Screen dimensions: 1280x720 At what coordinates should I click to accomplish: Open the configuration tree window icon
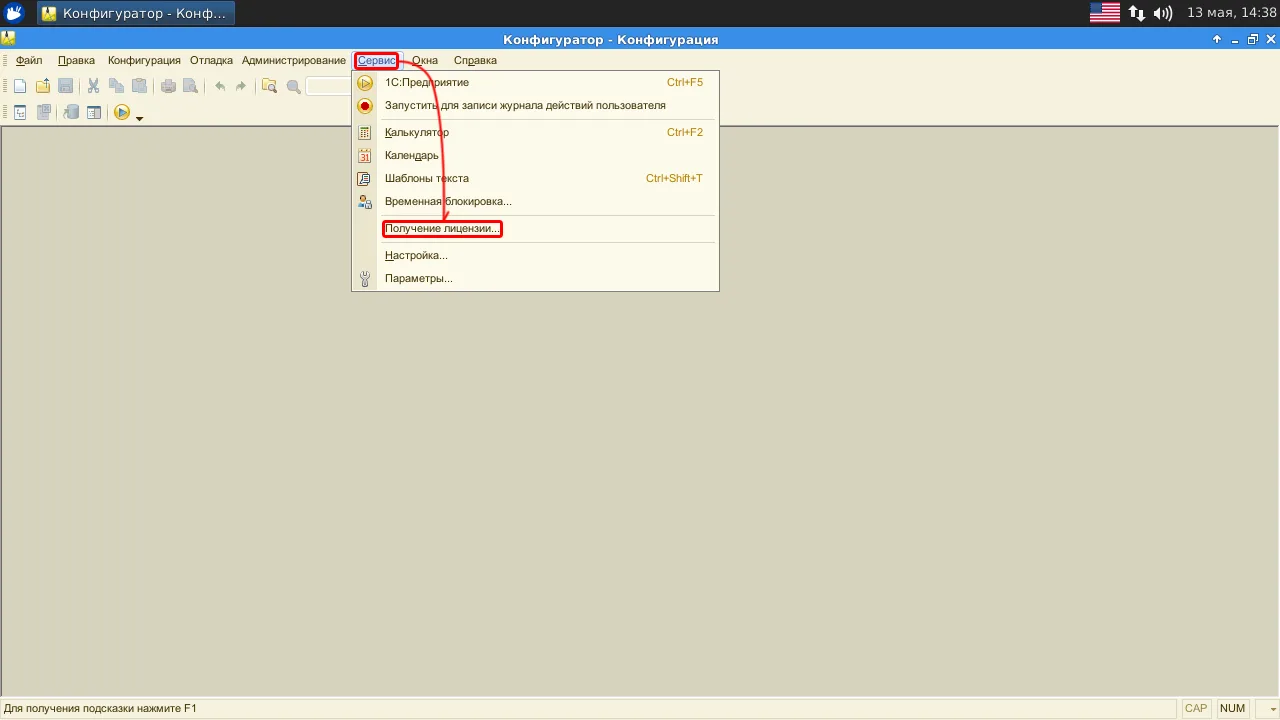coord(20,112)
